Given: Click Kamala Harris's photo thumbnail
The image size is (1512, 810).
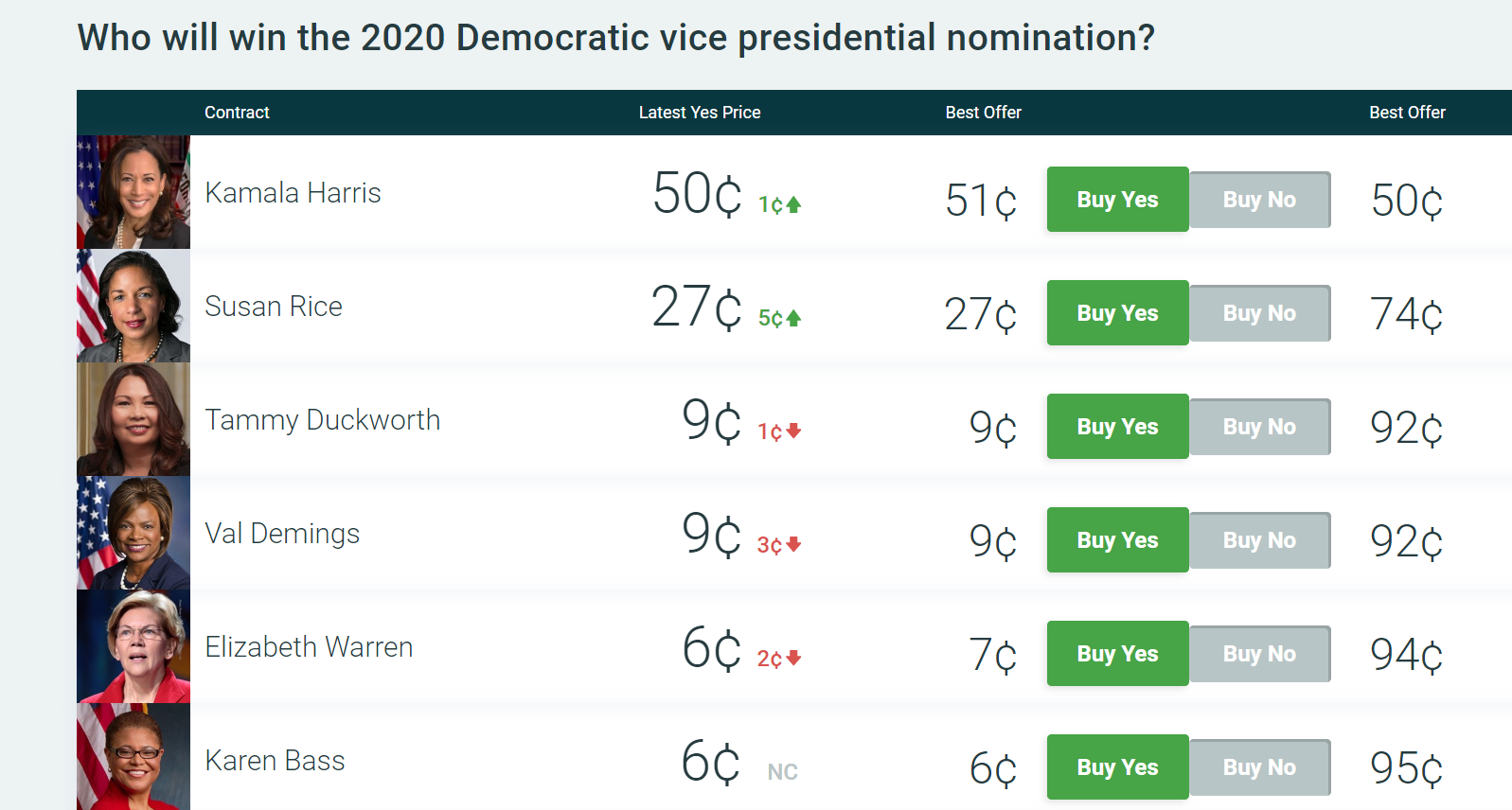Looking at the screenshot, I should [133, 192].
